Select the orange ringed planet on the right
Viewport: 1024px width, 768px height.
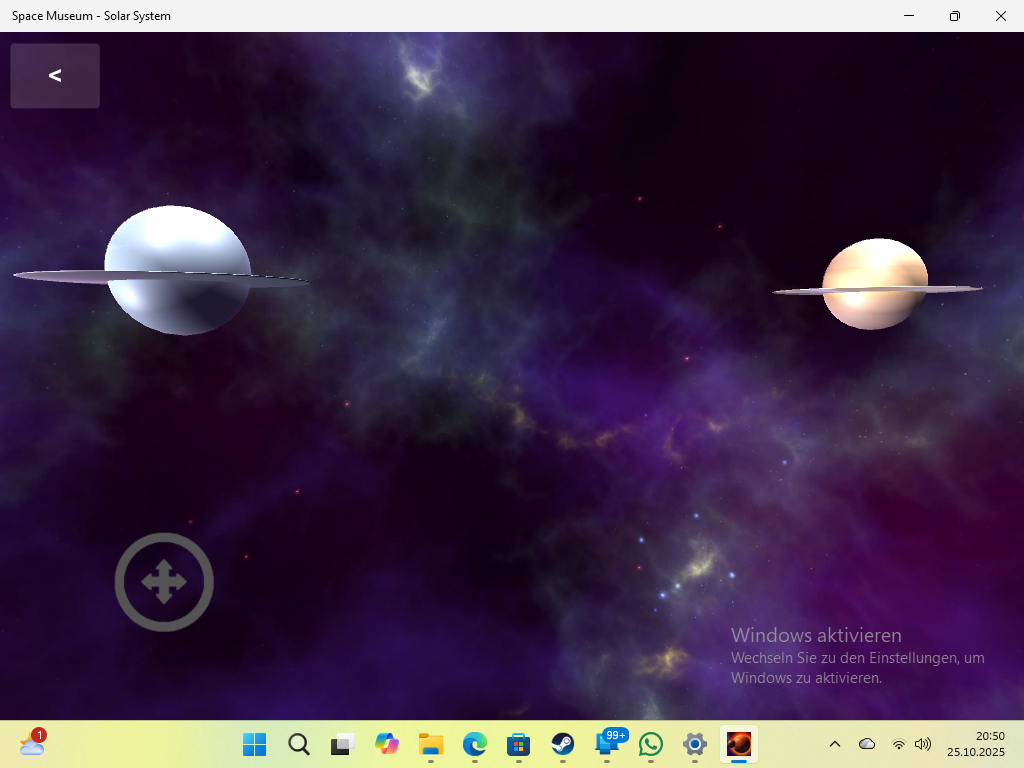875,284
